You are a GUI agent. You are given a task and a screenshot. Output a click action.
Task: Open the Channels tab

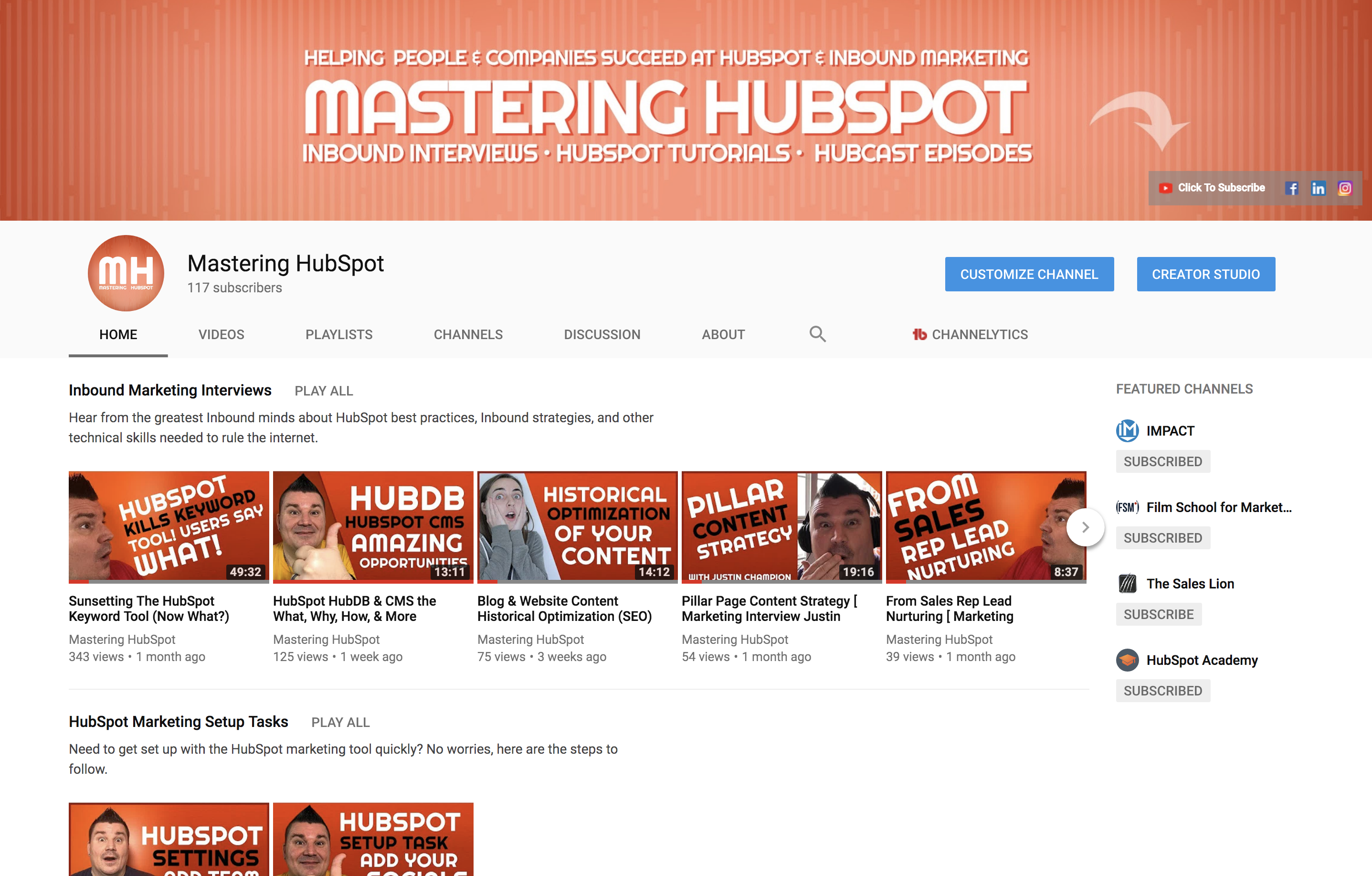[x=468, y=334]
